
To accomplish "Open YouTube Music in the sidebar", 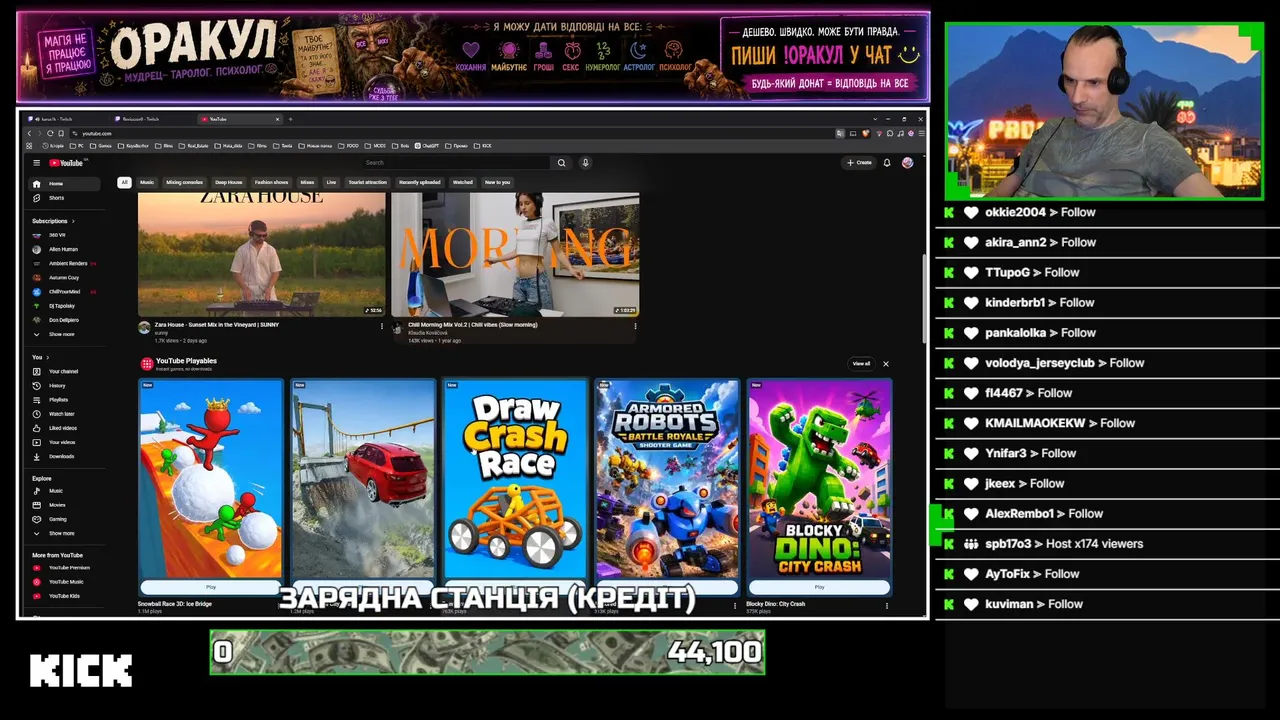I will tap(66, 582).
